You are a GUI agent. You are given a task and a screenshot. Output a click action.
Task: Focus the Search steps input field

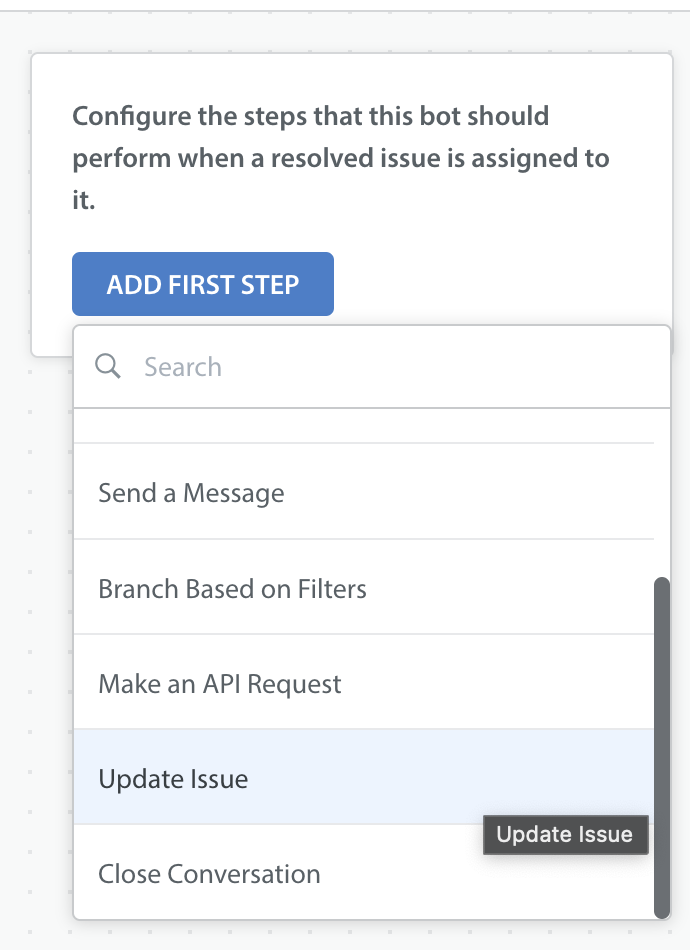click(372, 367)
